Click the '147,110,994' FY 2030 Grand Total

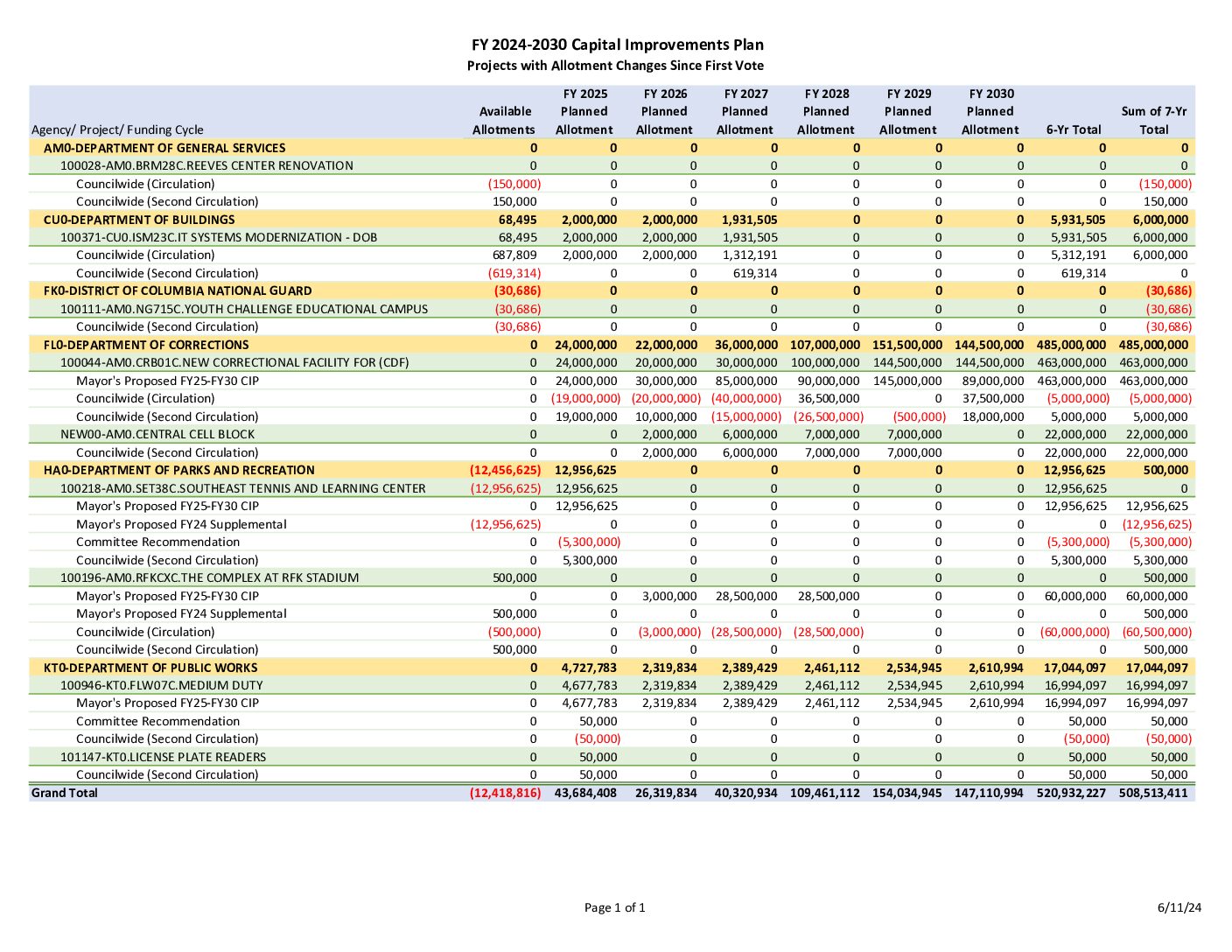click(989, 793)
